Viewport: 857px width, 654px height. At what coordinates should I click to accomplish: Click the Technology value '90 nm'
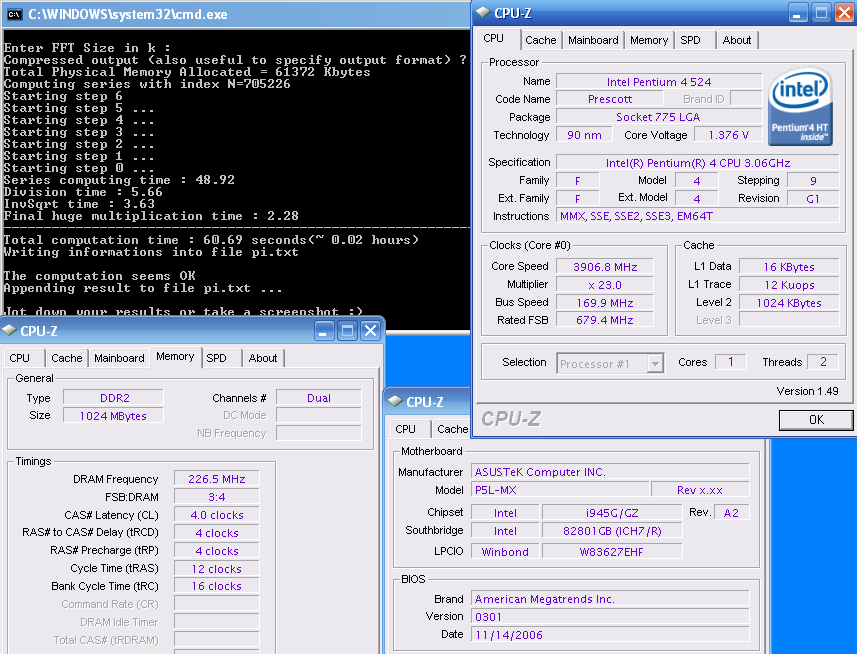pyautogui.click(x=584, y=135)
